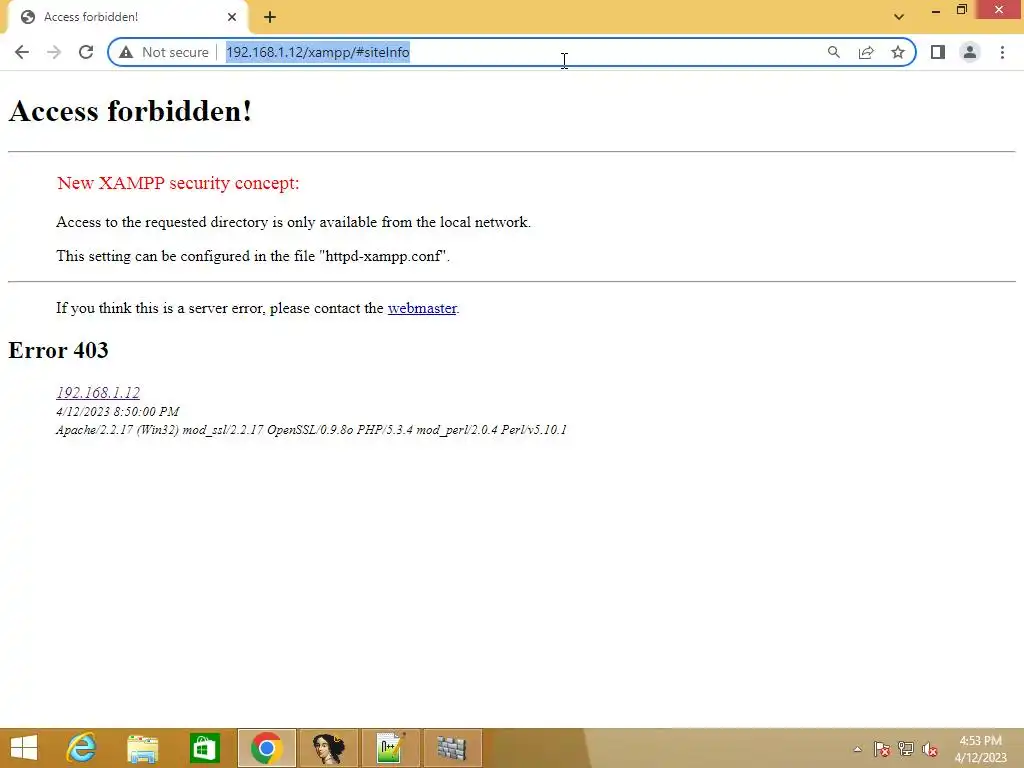Bookmark this page with the star

pos(898,52)
